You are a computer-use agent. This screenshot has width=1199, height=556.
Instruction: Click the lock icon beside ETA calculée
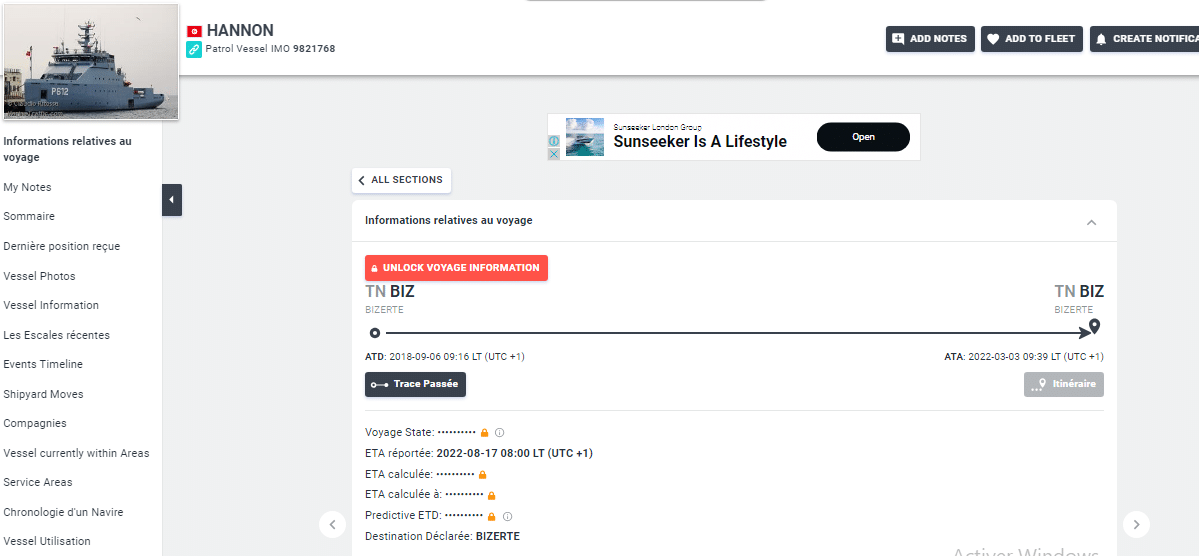point(482,475)
